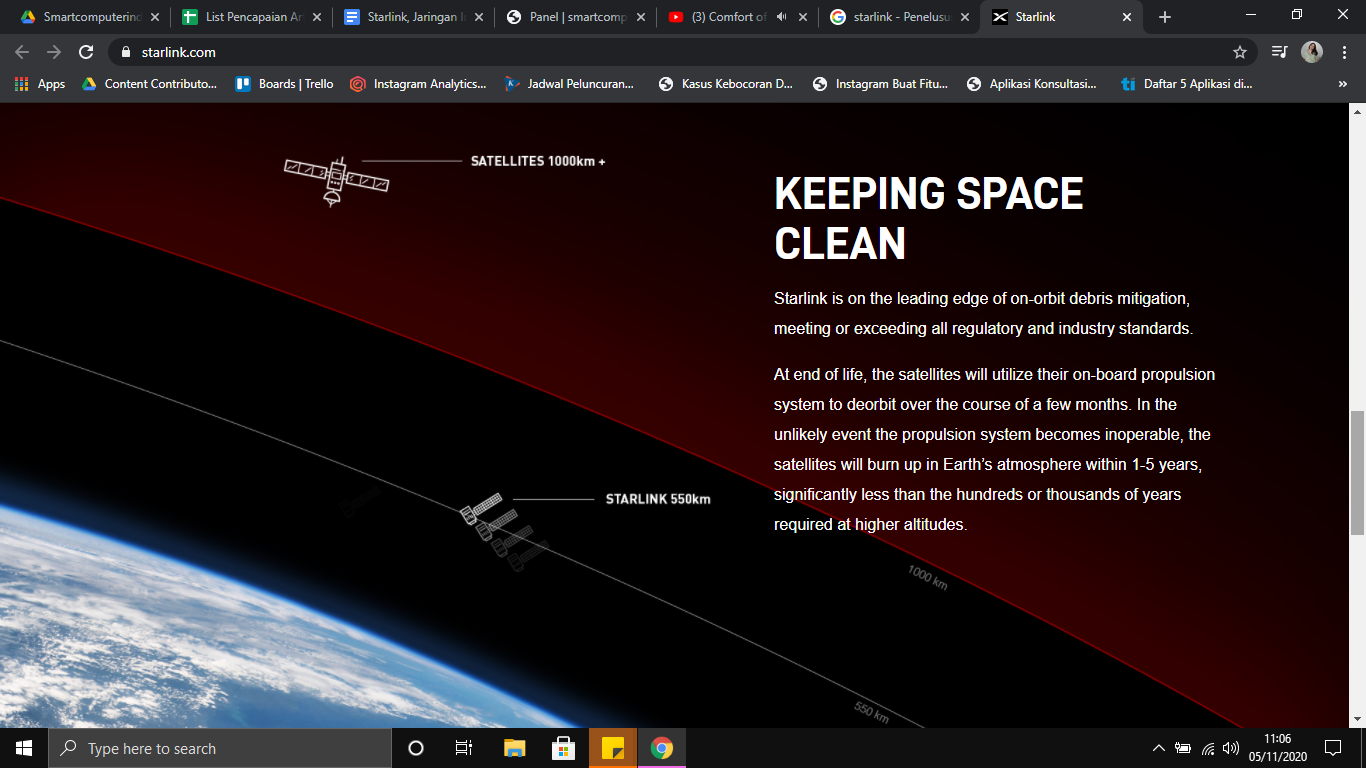Viewport: 1366px width, 768px height.
Task: Go forward to the next page
Action: coord(54,52)
